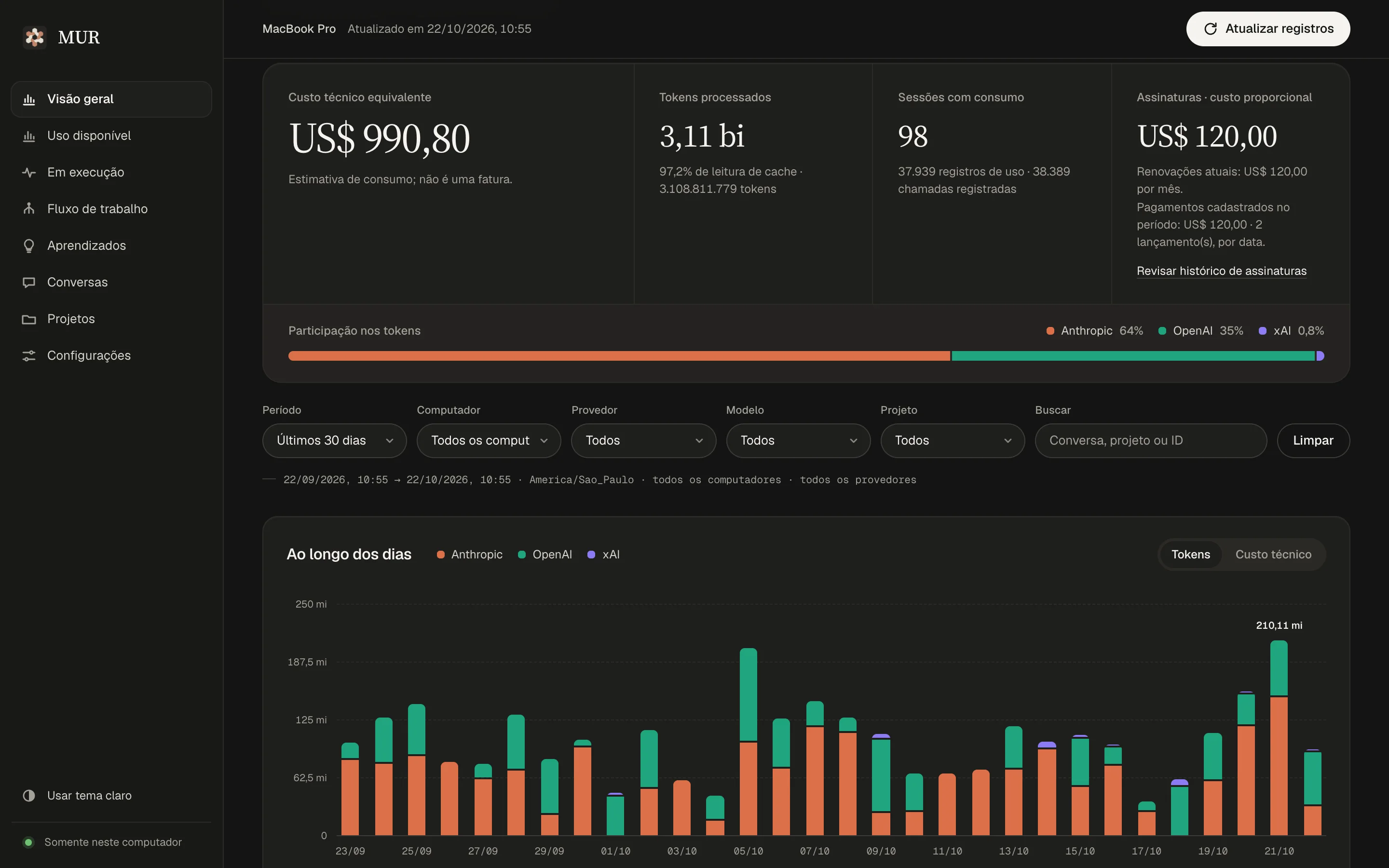
Task: Open Revisar histórico de assinaturas link
Action: click(x=1221, y=271)
